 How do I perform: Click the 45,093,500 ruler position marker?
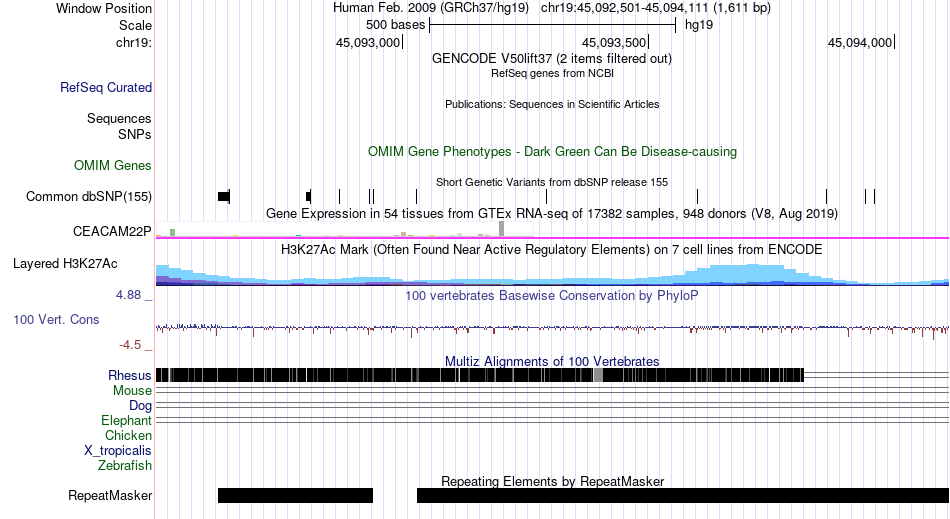[x=614, y=42]
